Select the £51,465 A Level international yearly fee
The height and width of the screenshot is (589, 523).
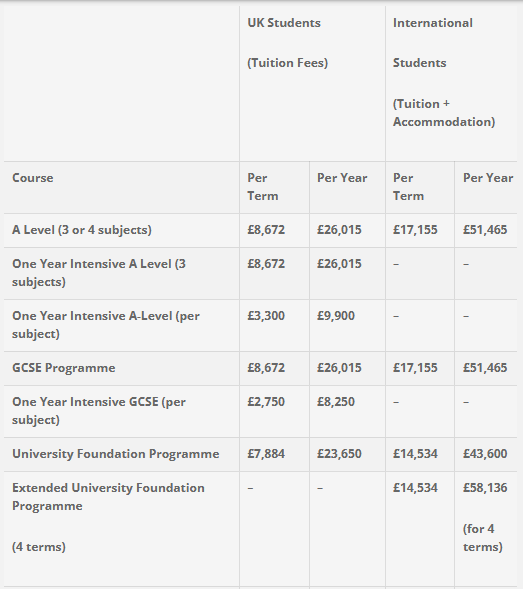[x=485, y=230]
